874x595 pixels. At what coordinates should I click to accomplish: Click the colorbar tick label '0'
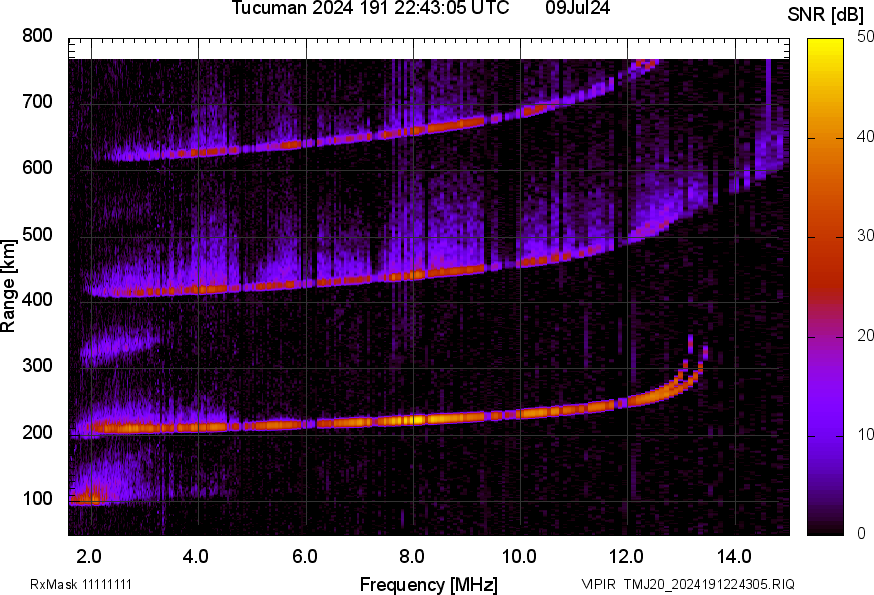tap(862, 534)
